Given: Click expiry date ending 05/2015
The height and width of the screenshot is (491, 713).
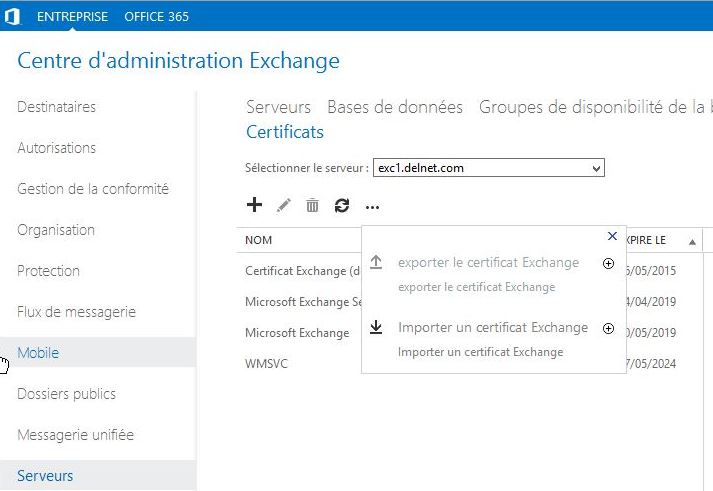Looking at the screenshot, I should click(651, 271).
